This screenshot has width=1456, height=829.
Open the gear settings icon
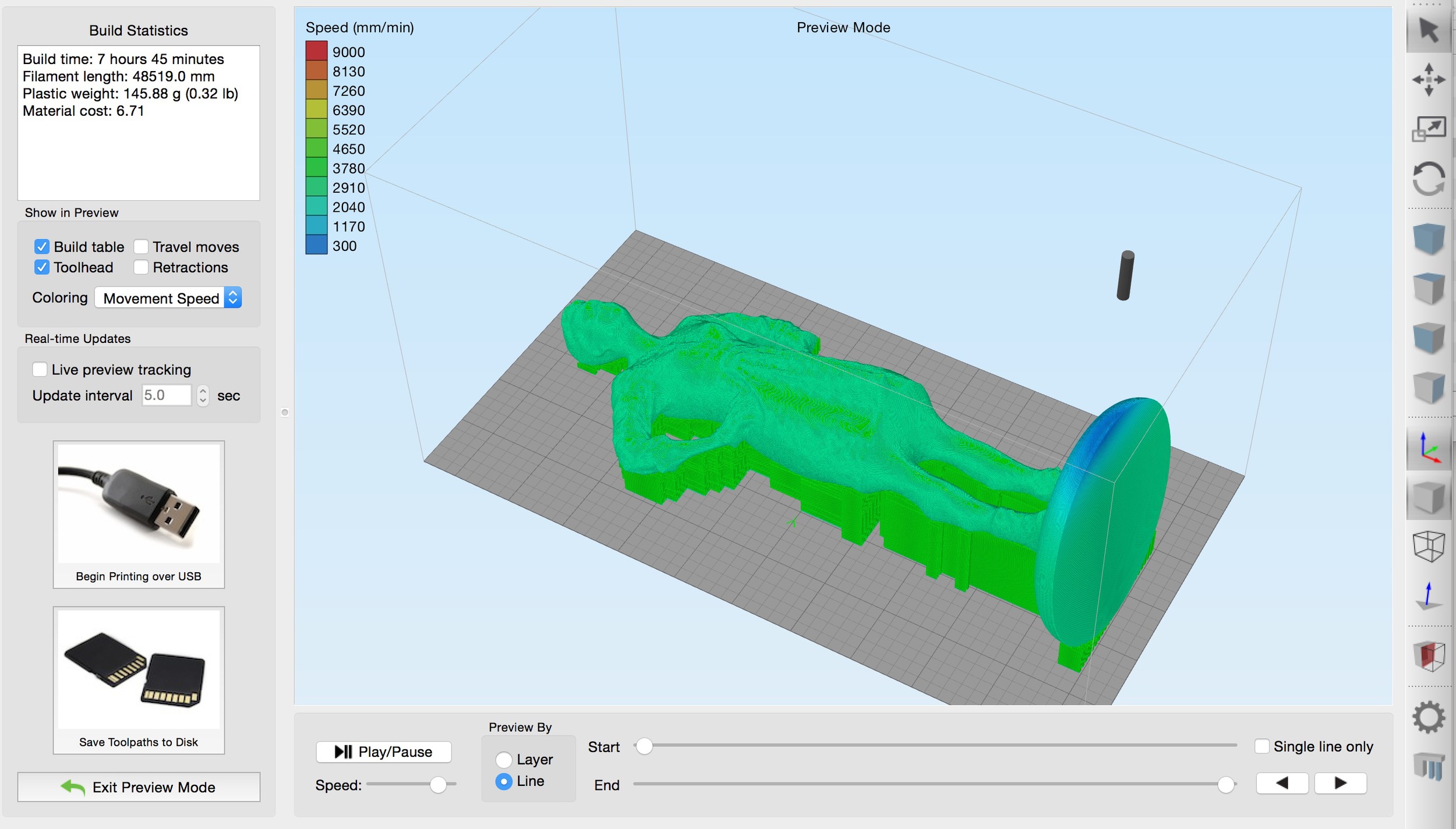[x=1429, y=717]
